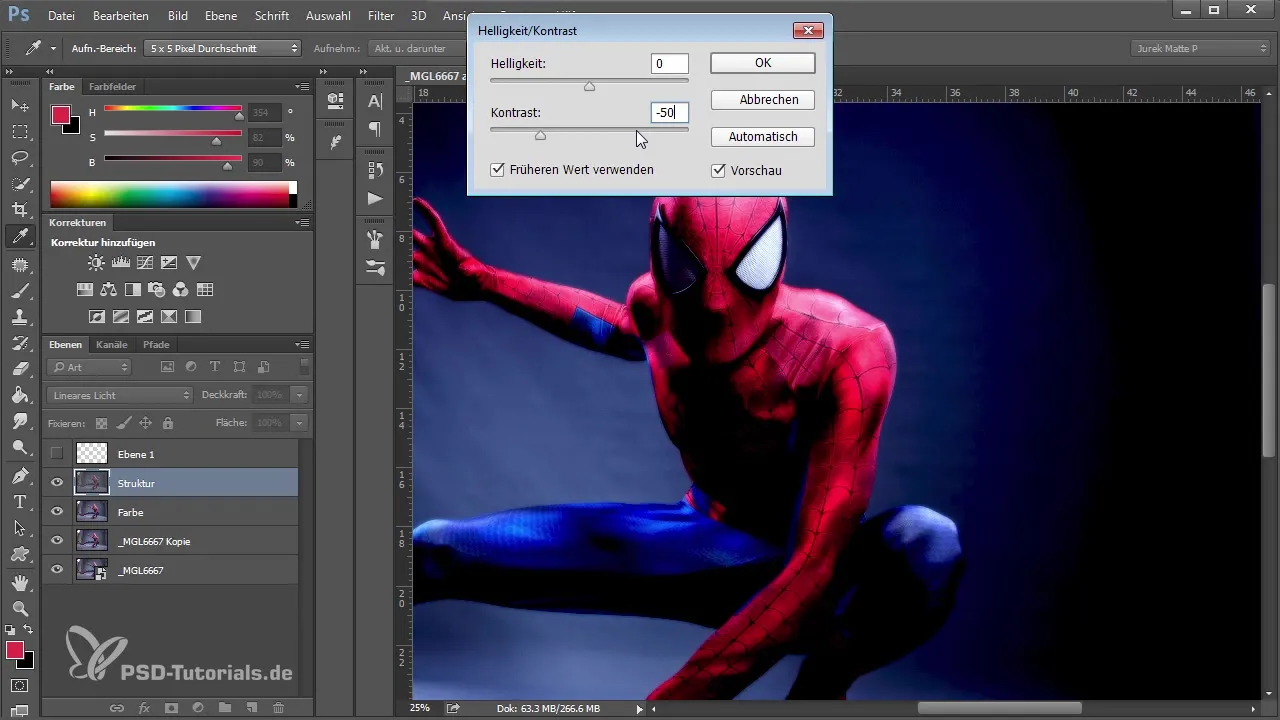The image size is (1280, 720).
Task: Select the Clone Stamp tool
Action: tap(20, 317)
